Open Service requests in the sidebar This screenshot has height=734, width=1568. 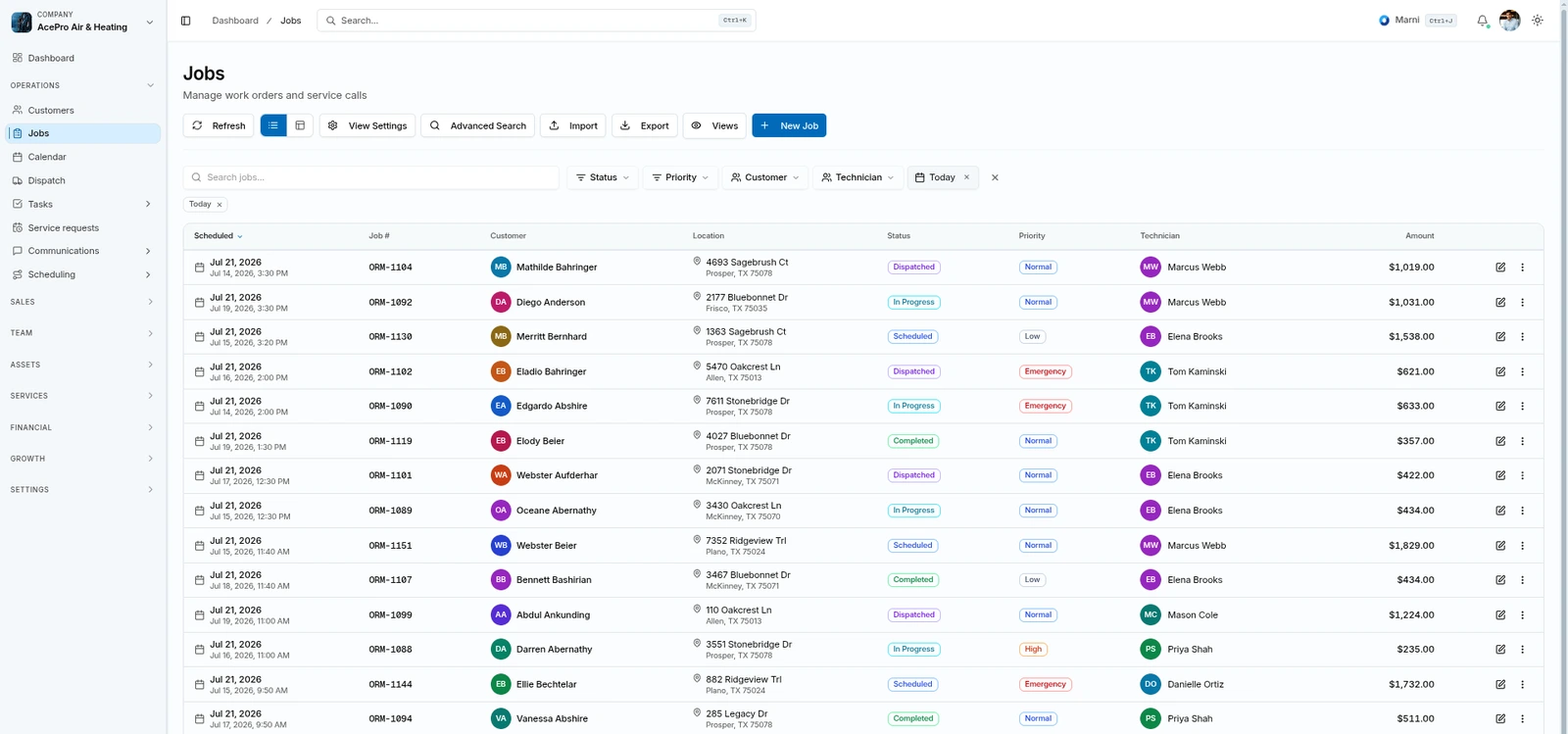pyautogui.click(x=83, y=227)
